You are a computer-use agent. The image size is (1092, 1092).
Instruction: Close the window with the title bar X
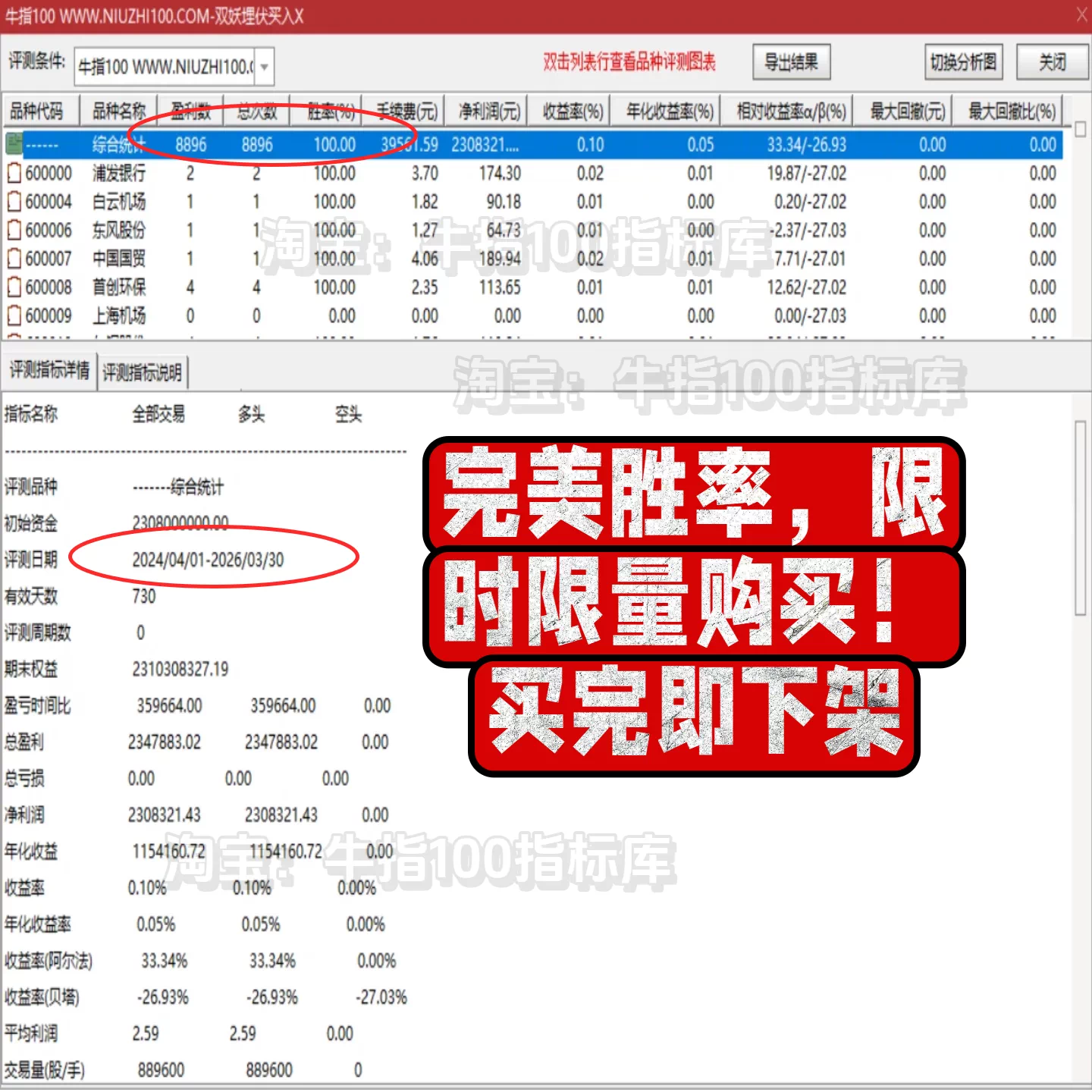point(1081,15)
